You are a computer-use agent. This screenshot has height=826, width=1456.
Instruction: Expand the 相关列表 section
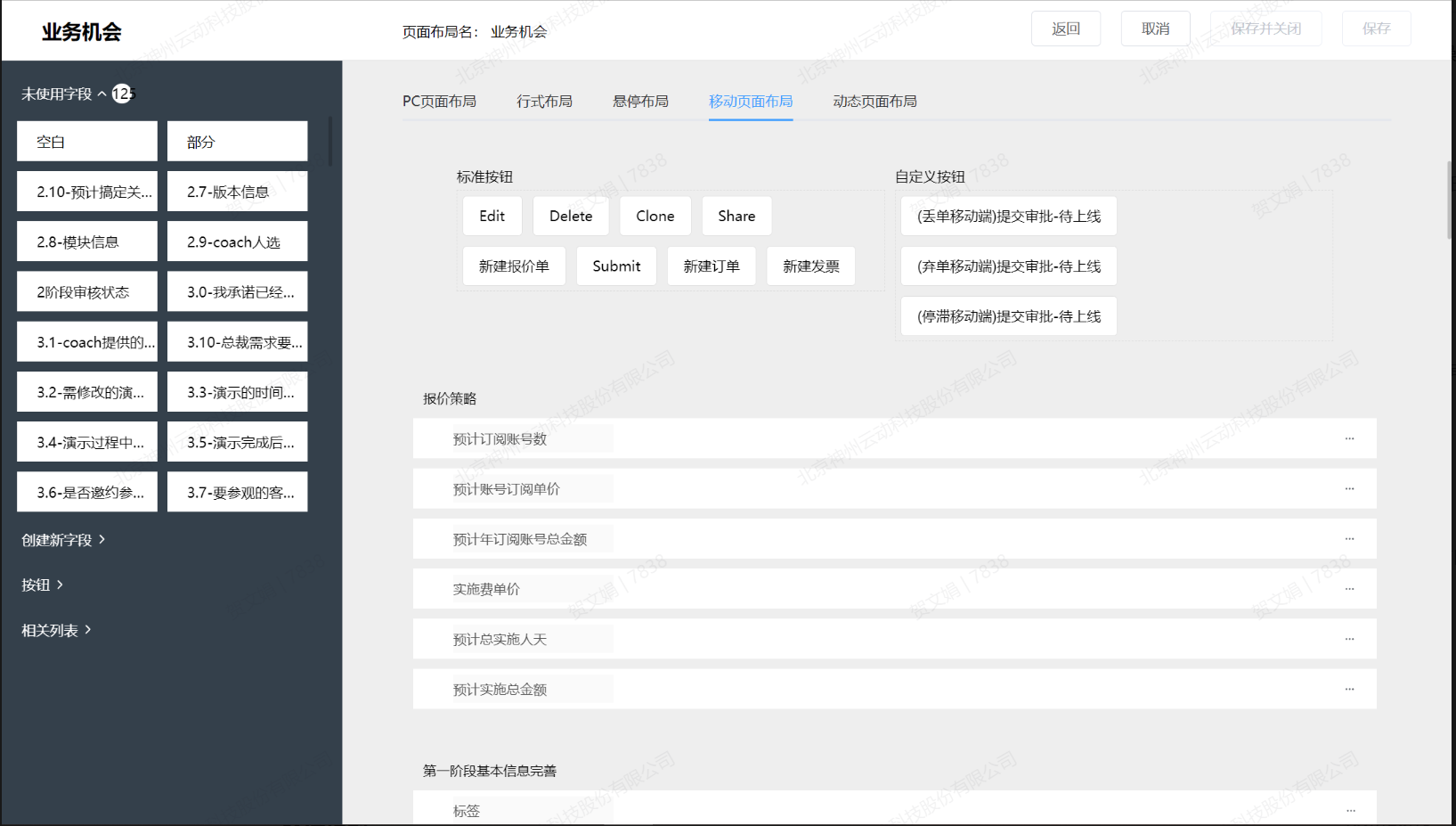[x=56, y=631]
